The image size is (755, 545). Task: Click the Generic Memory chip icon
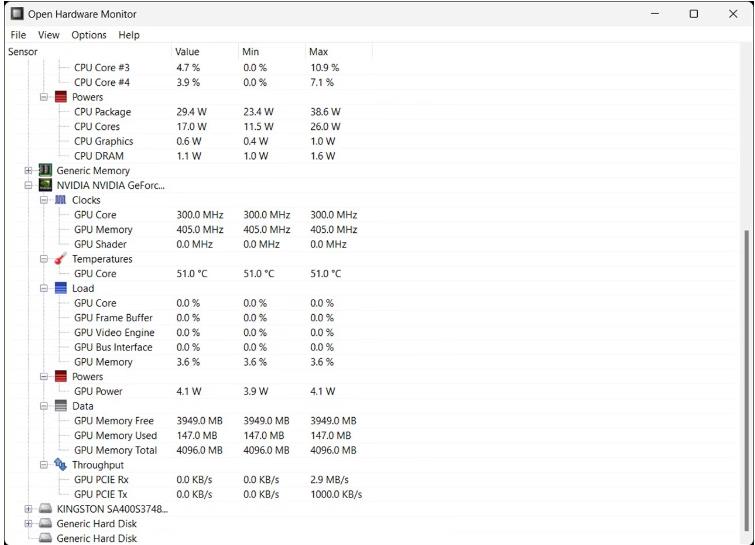point(45,170)
